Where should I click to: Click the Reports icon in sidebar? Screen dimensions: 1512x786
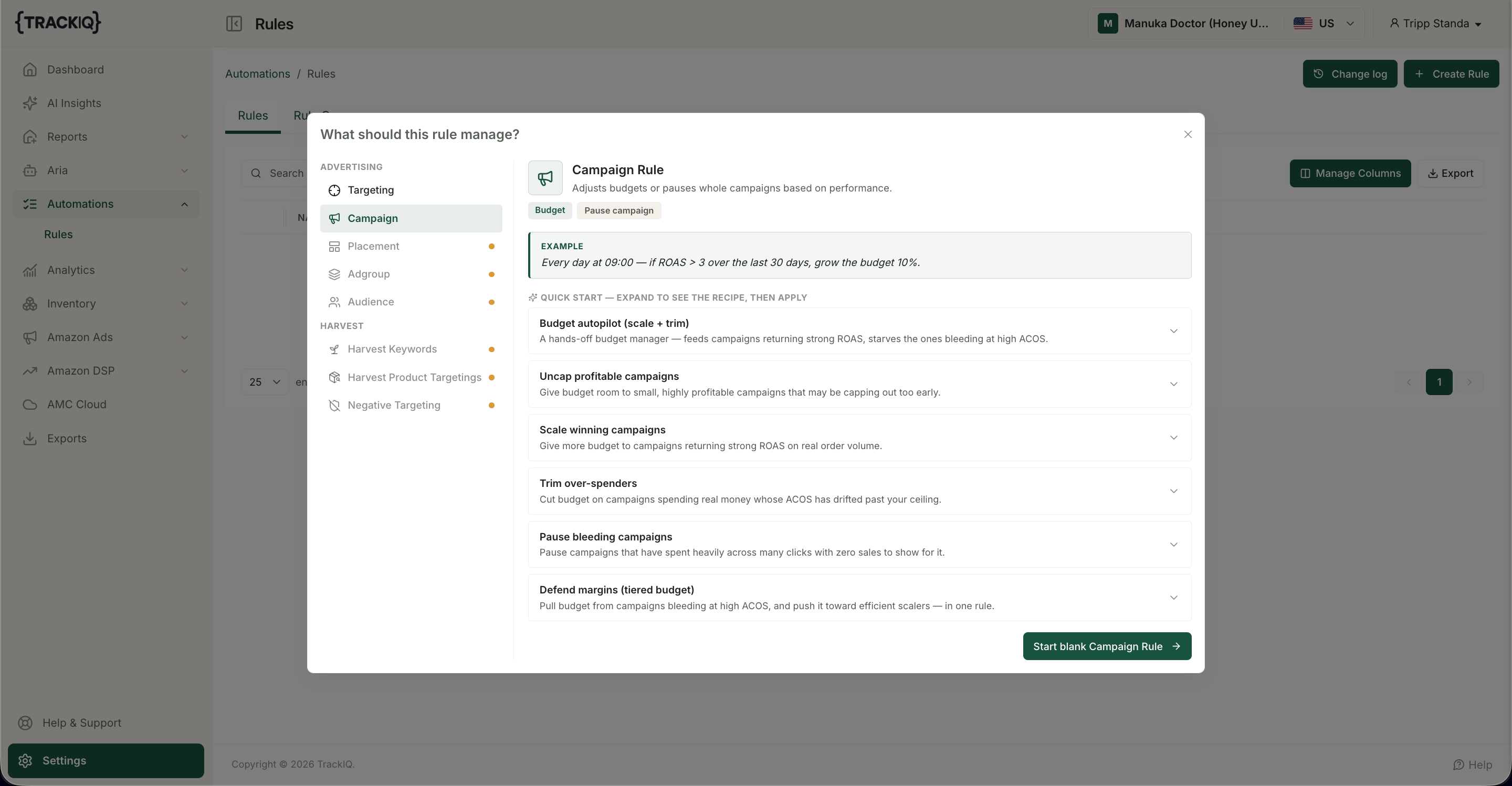tap(30, 136)
